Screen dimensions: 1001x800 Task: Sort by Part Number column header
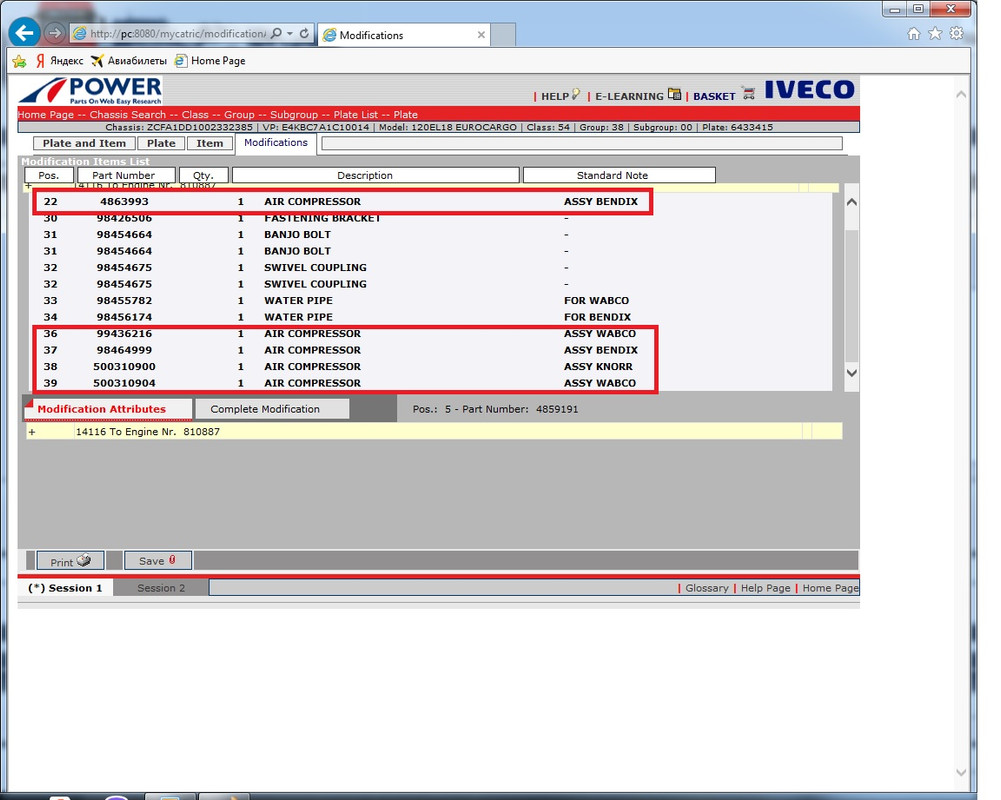[x=126, y=175]
